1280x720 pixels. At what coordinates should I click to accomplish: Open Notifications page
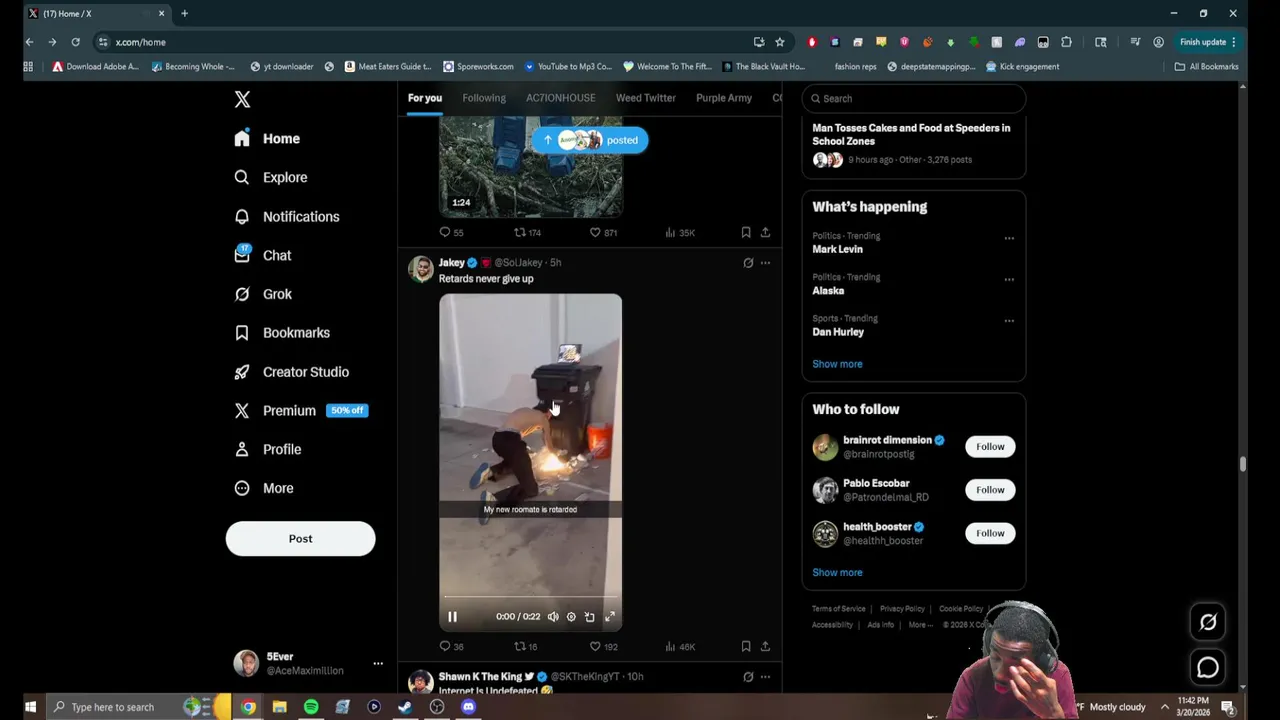pos(286,216)
